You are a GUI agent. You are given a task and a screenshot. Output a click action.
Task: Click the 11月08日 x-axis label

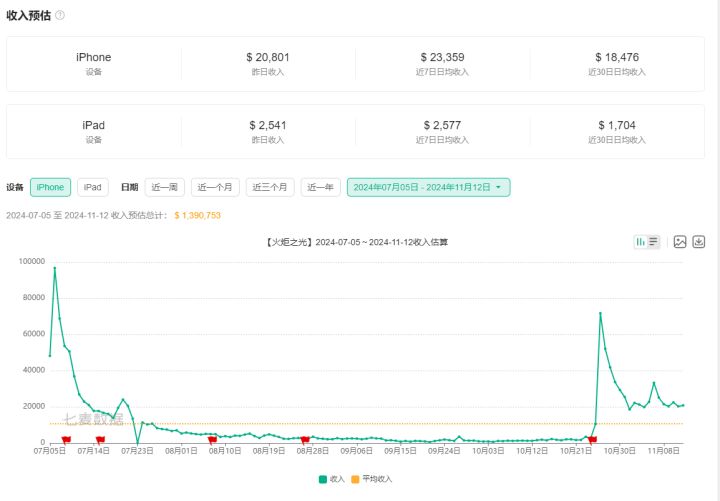[x=666, y=451]
